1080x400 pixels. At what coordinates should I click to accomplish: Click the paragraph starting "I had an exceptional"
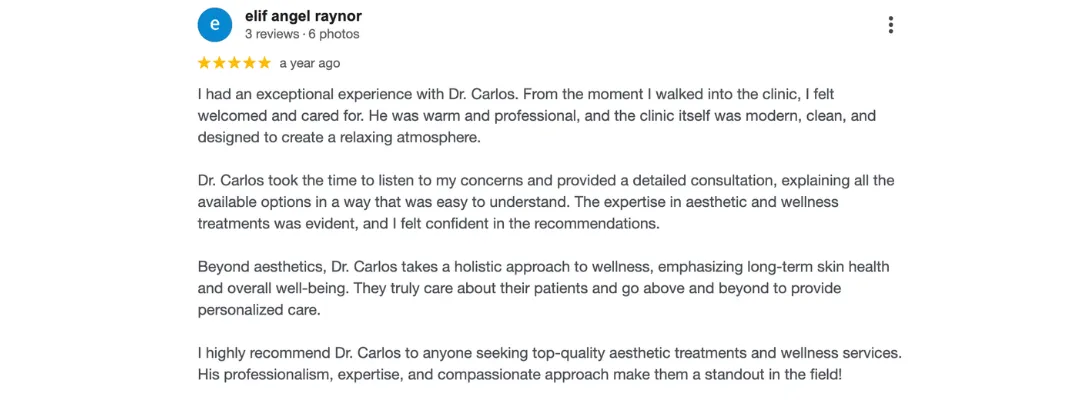click(x=537, y=116)
